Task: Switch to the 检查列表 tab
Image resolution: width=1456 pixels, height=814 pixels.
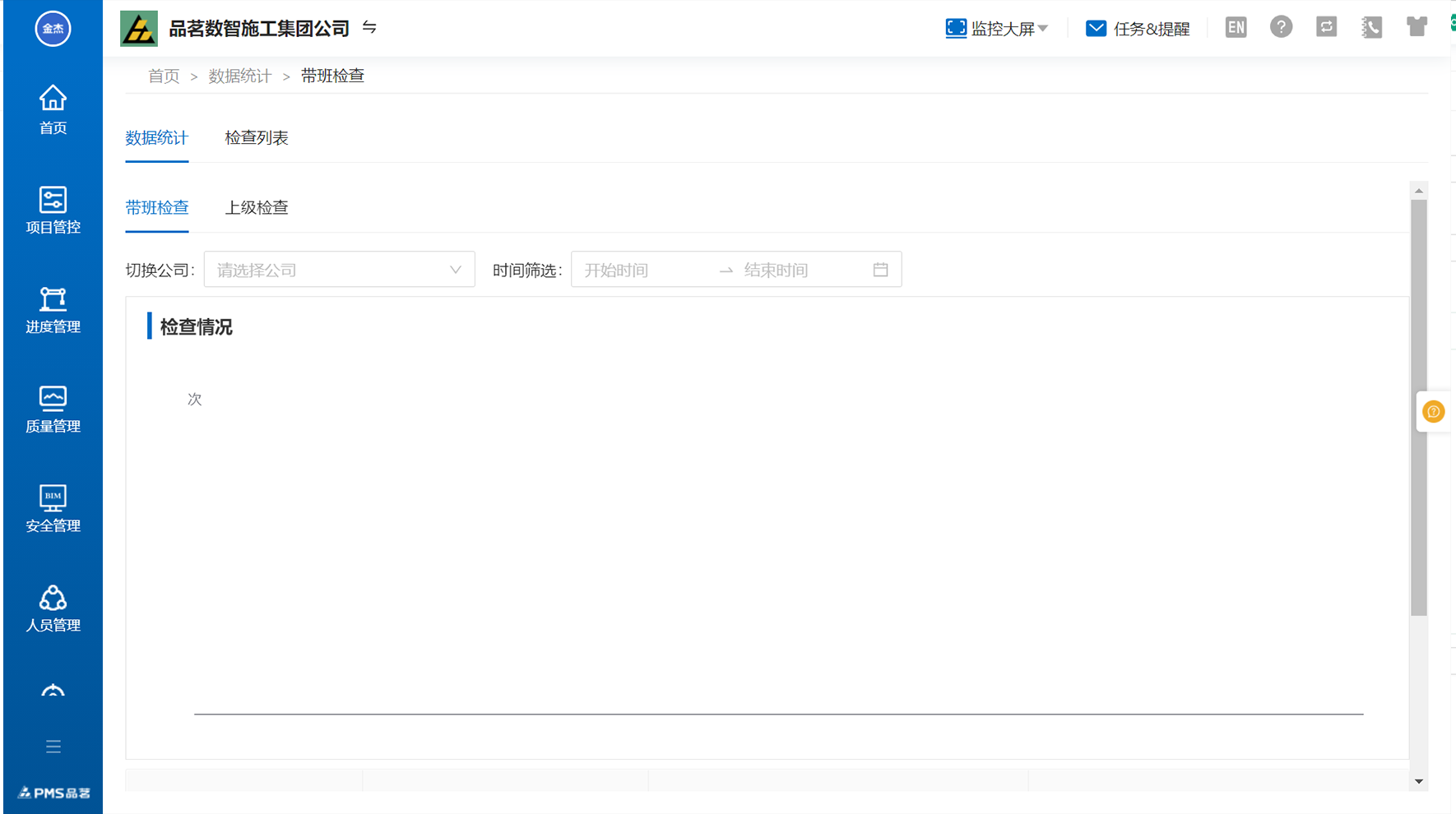Action: click(257, 138)
